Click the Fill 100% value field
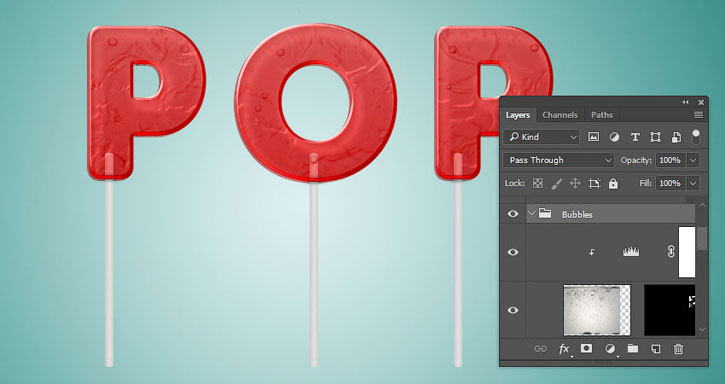This screenshot has width=725, height=384. (670, 183)
